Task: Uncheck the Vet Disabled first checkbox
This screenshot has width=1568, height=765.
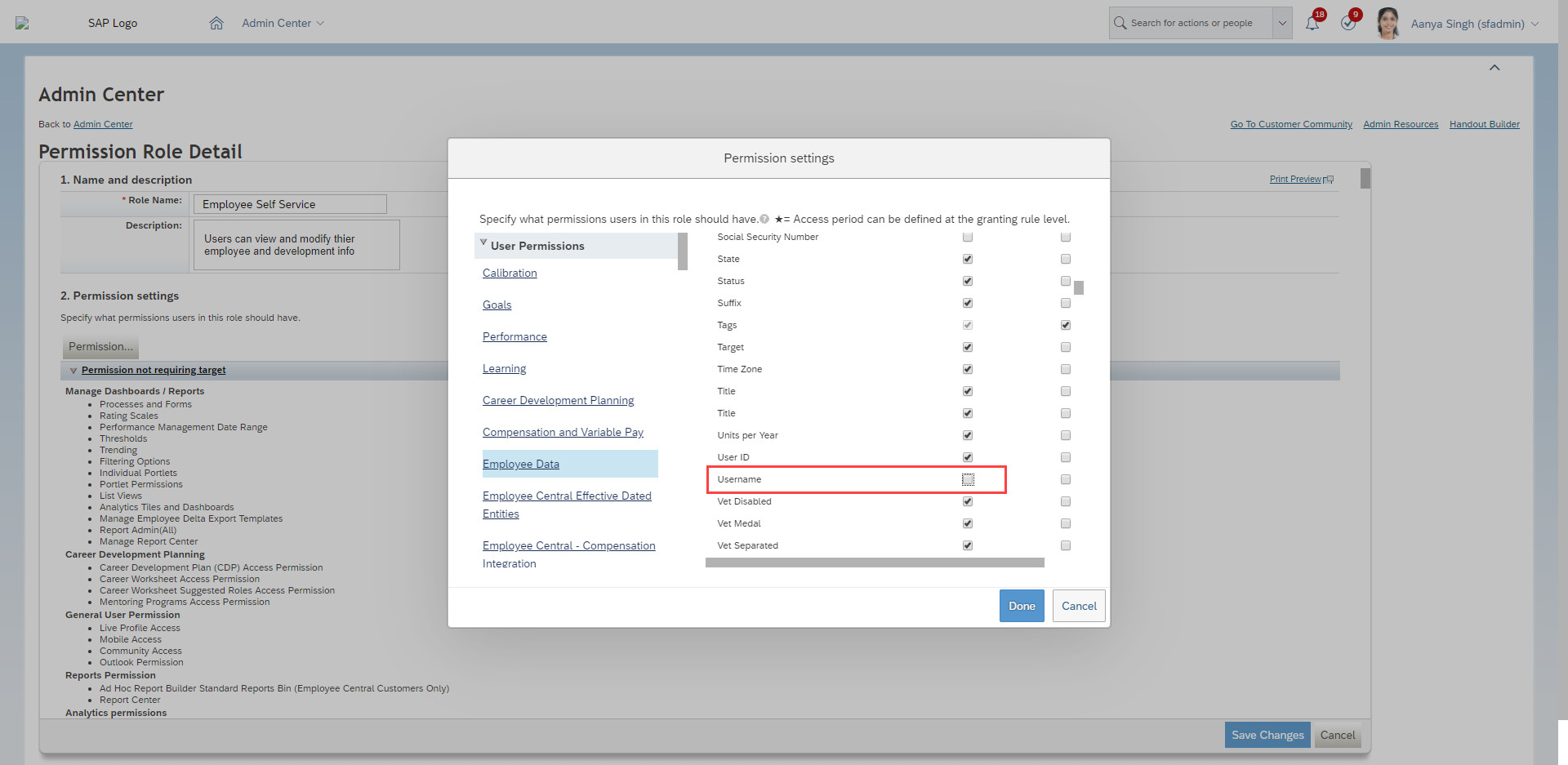Action: coord(968,501)
